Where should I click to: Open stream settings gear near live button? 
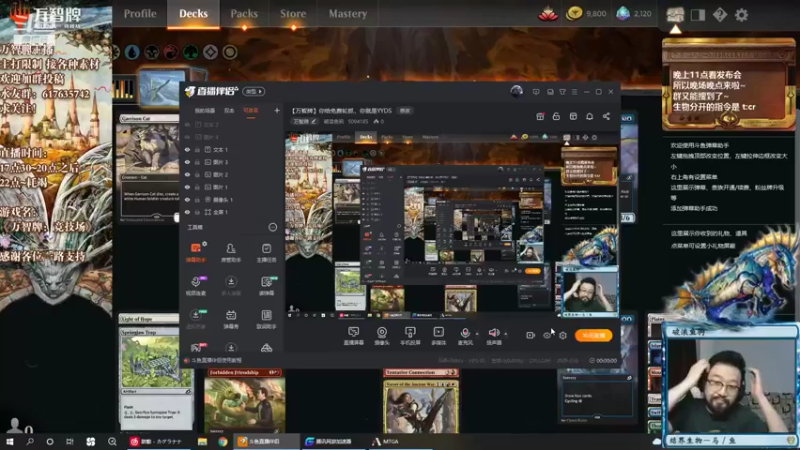pyautogui.click(x=563, y=335)
